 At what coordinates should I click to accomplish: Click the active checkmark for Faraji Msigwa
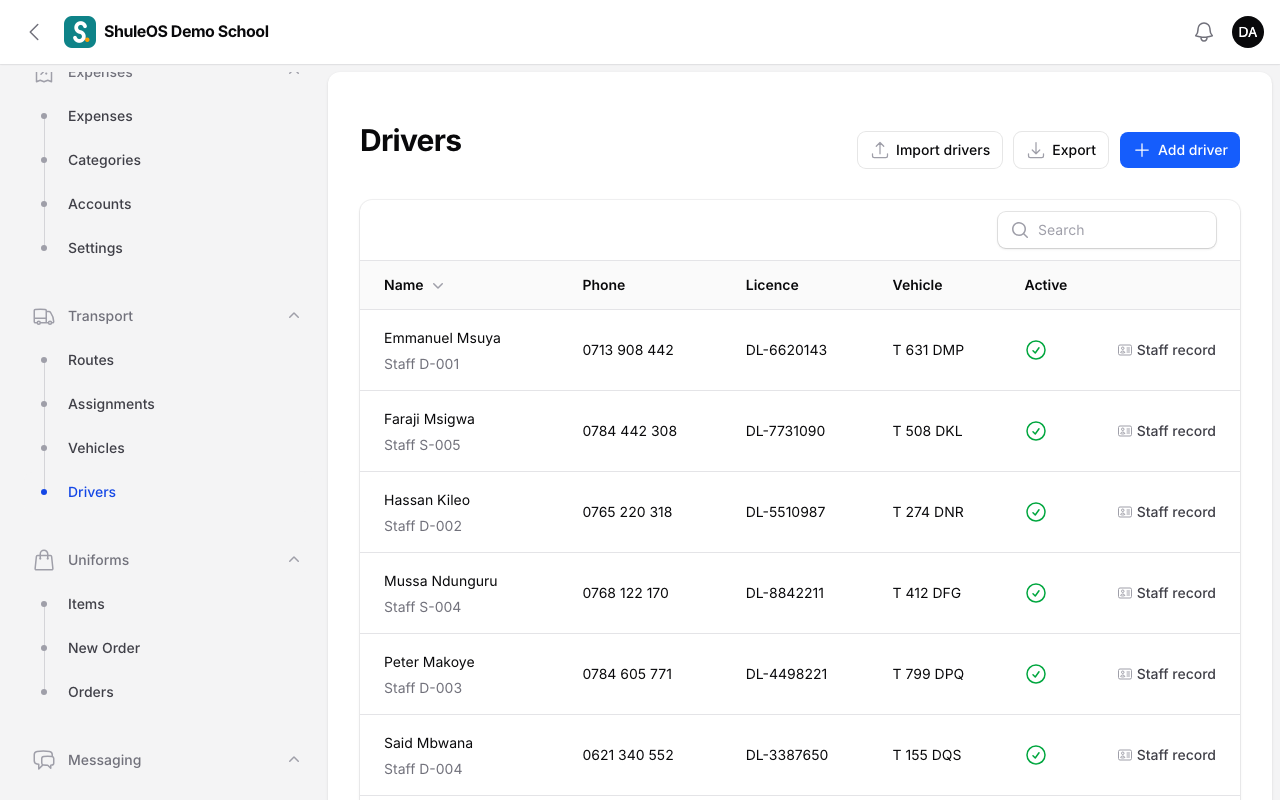(1036, 431)
